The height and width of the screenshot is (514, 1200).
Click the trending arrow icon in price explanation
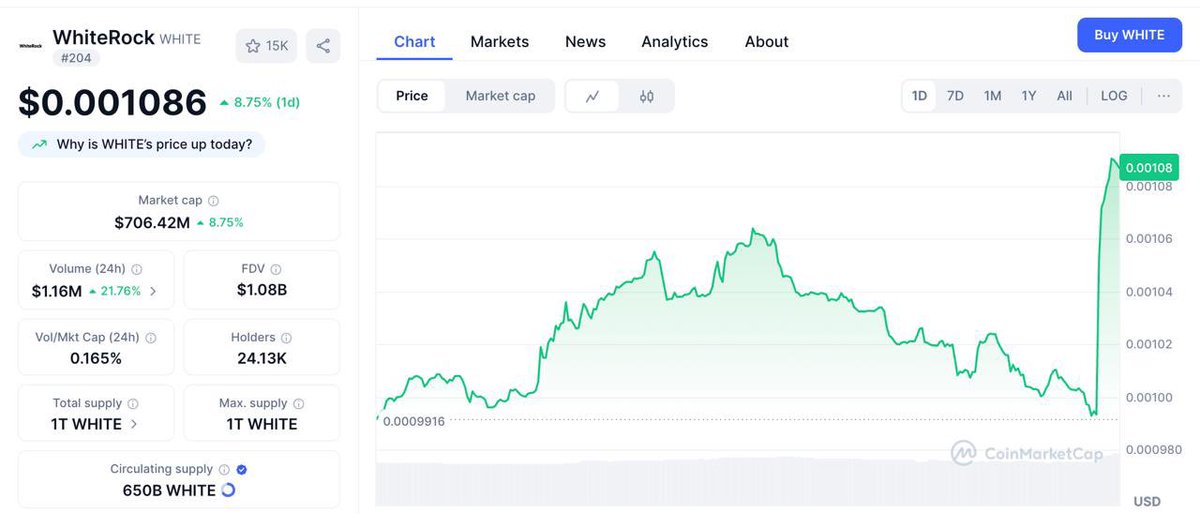tap(40, 145)
